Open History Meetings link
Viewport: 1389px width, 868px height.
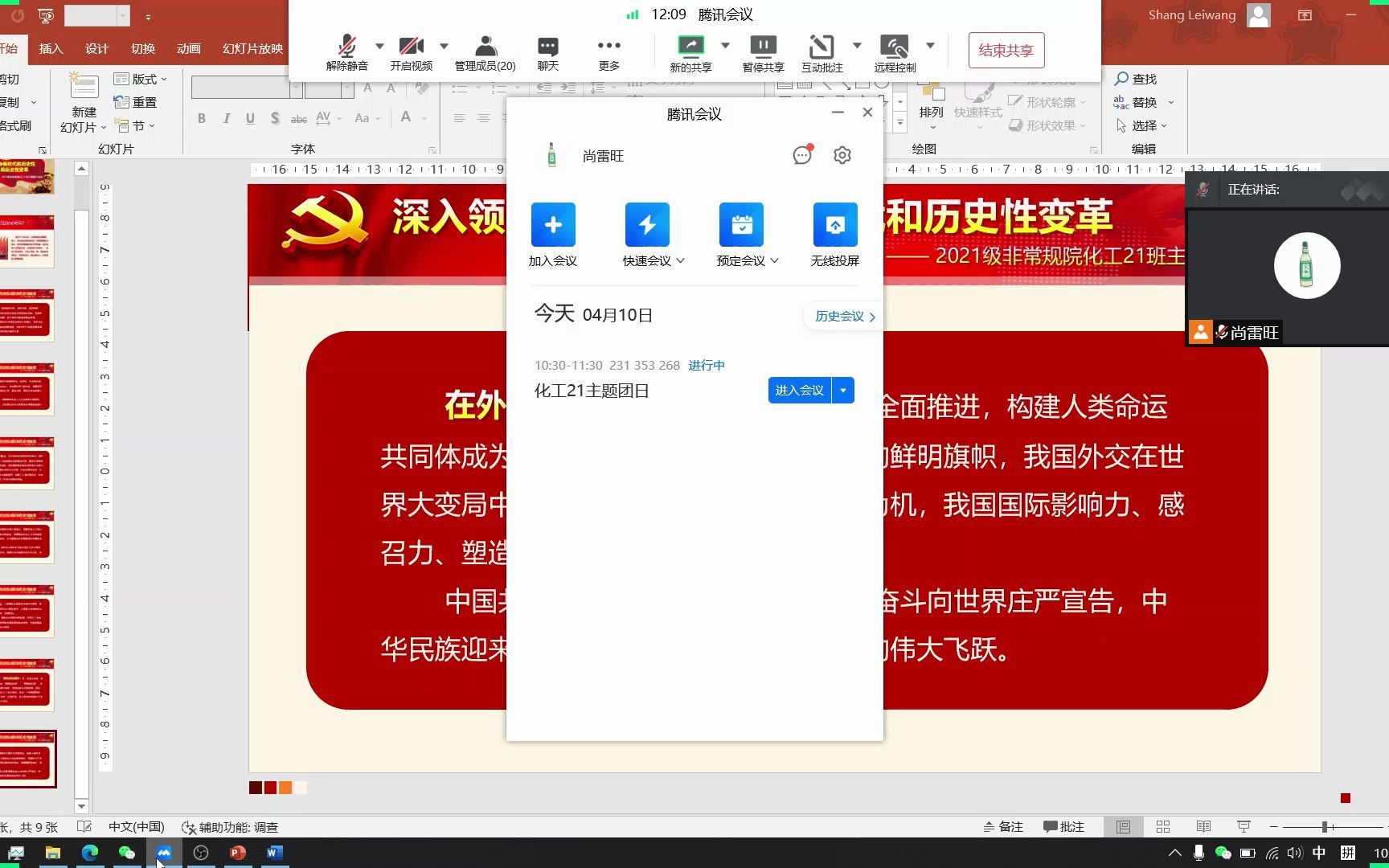click(845, 317)
